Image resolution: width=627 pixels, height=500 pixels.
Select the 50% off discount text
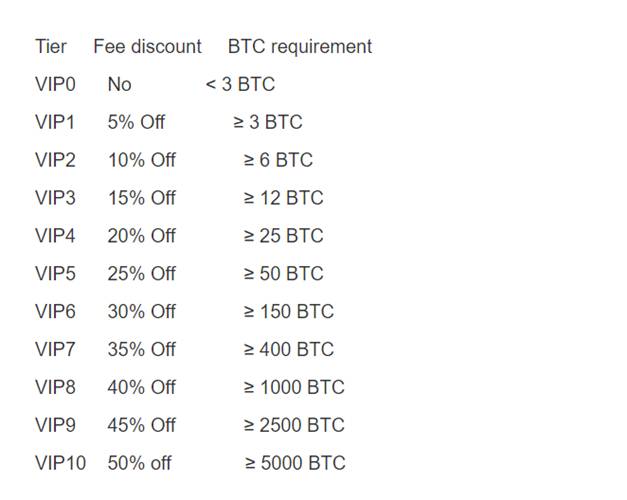(140, 463)
